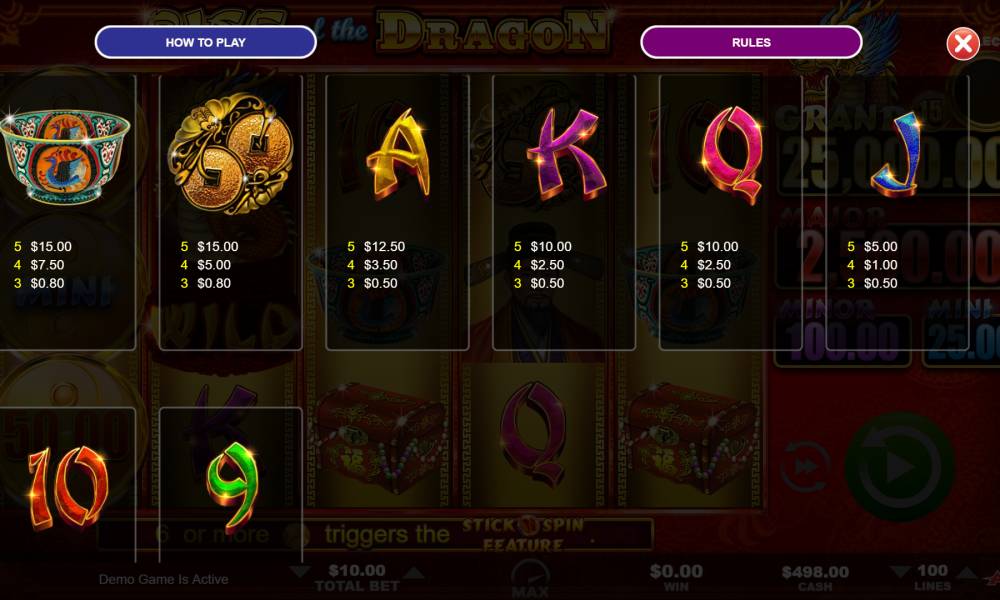This screenshot has width=1000, height=600.
Task: Increase total bet with up arrow
Action: [x=415, y=572]
